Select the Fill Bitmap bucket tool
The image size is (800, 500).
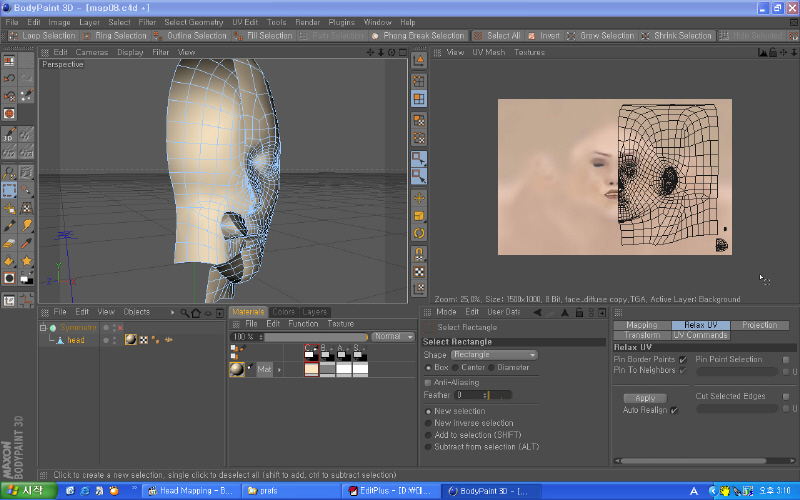[x=9, y=261]
